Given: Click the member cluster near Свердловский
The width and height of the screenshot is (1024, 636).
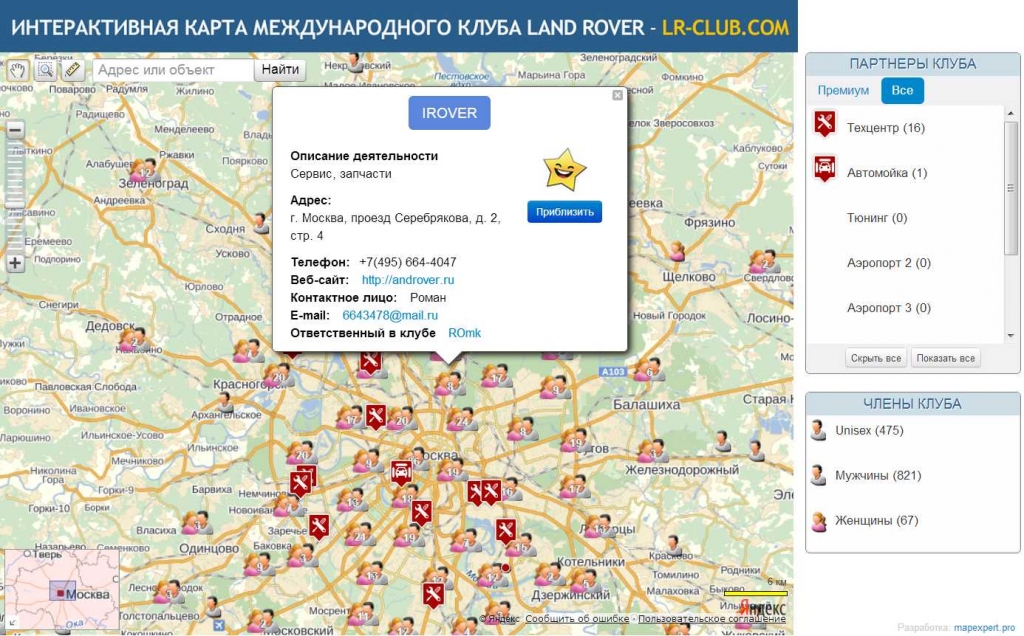Looking at the screenshot, I should (764, 262).
